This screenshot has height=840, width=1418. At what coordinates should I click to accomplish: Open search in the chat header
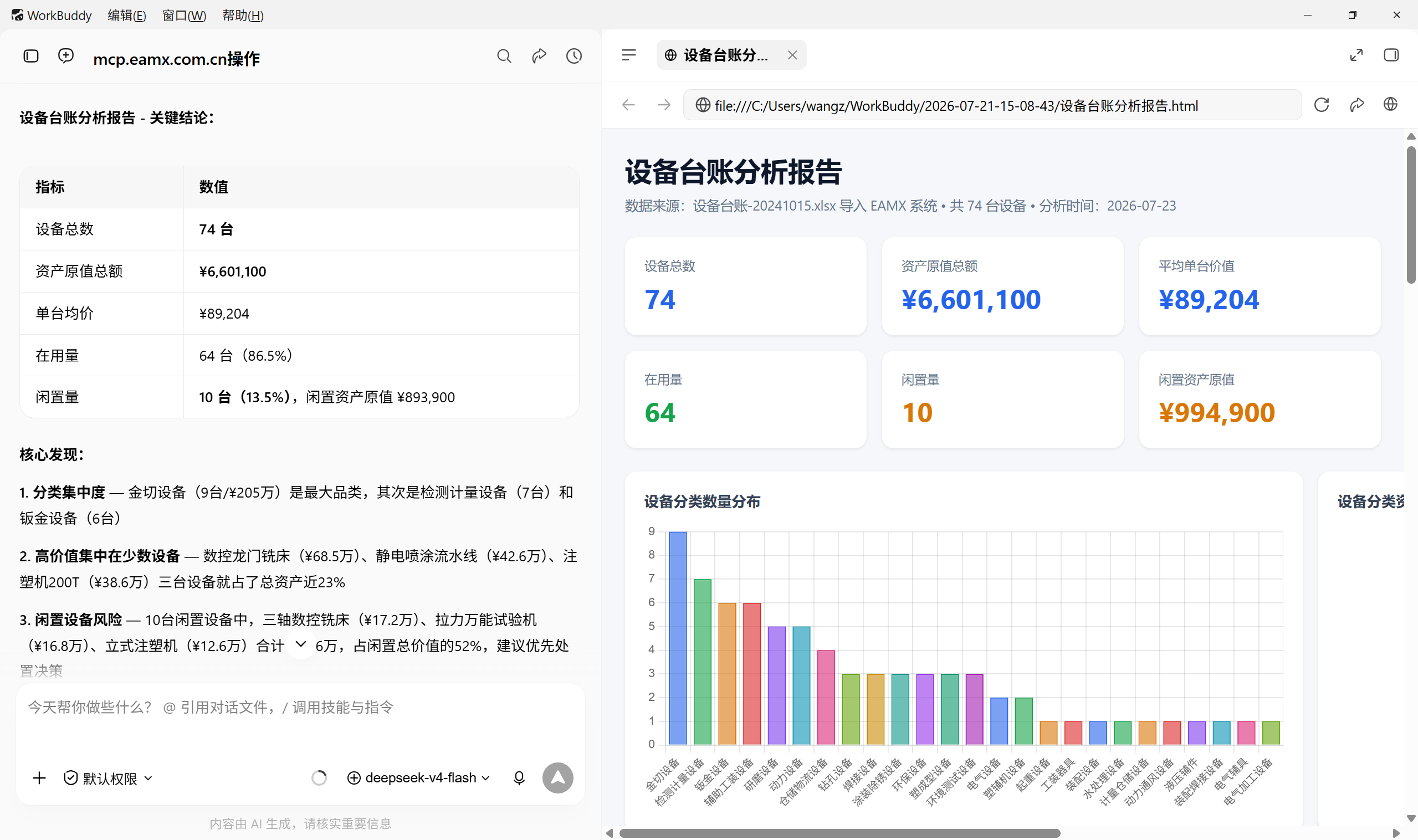pos(504,56)
